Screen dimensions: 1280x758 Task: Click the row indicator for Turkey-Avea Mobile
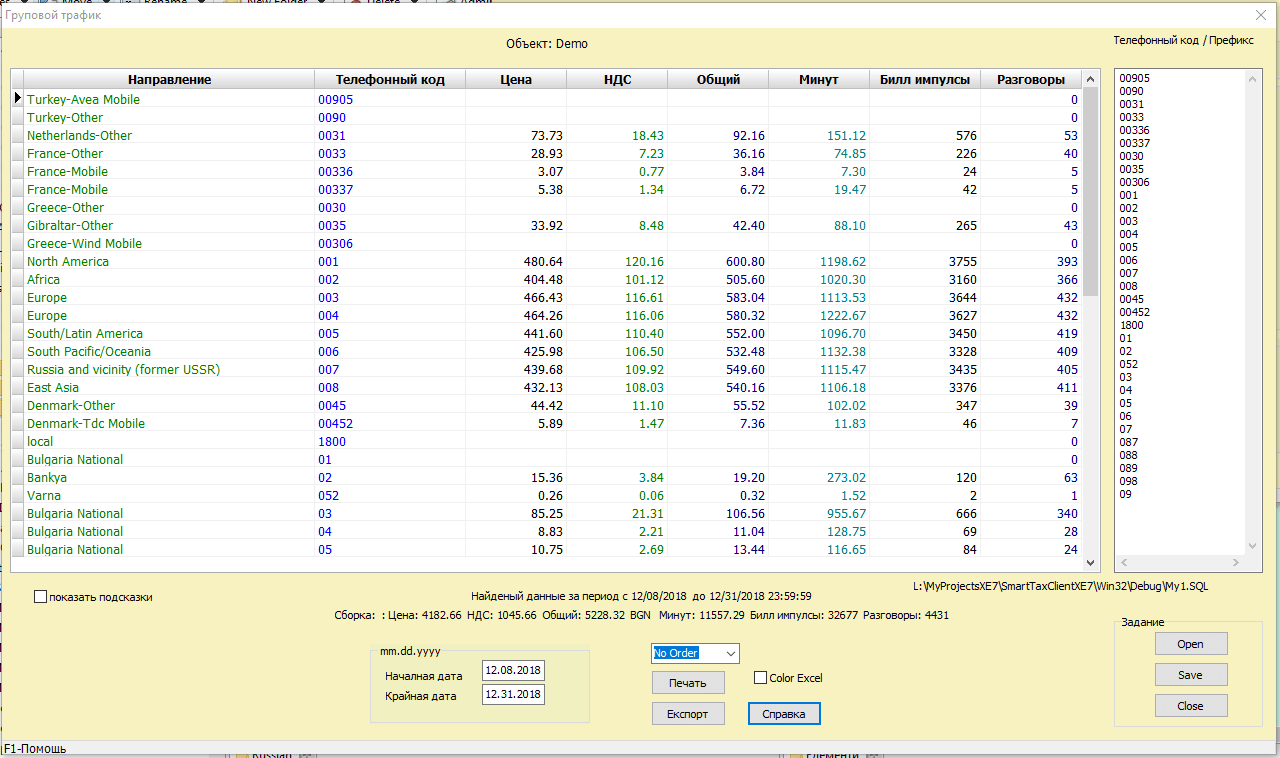click(17, 99)
